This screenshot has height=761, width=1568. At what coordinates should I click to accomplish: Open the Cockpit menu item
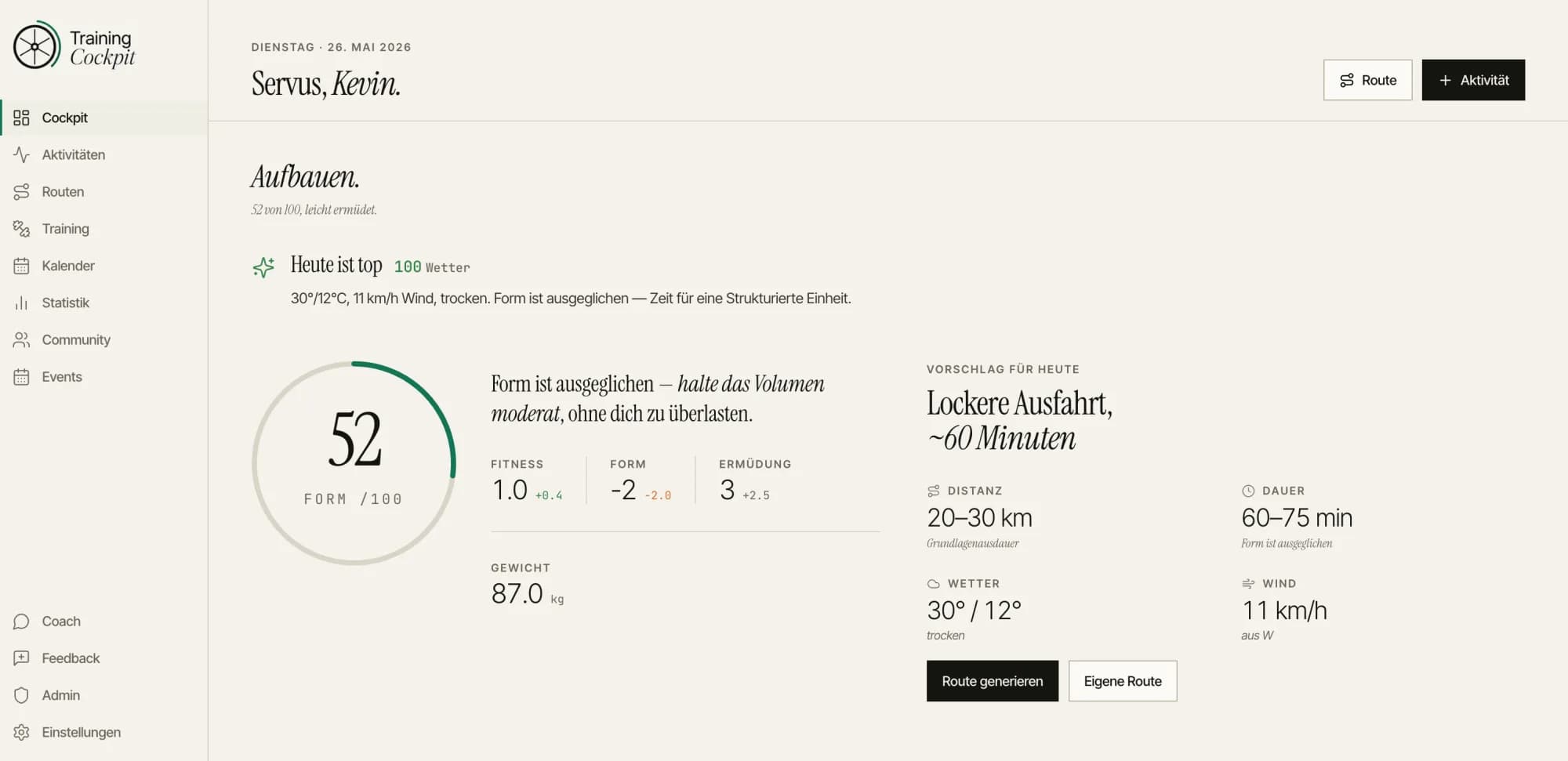click(103, 118)
